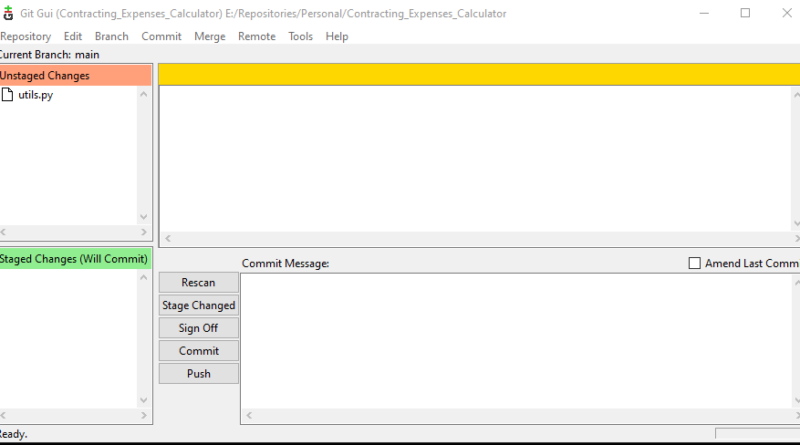
Task: Open the Commit menu
Action: pos(161,36)
